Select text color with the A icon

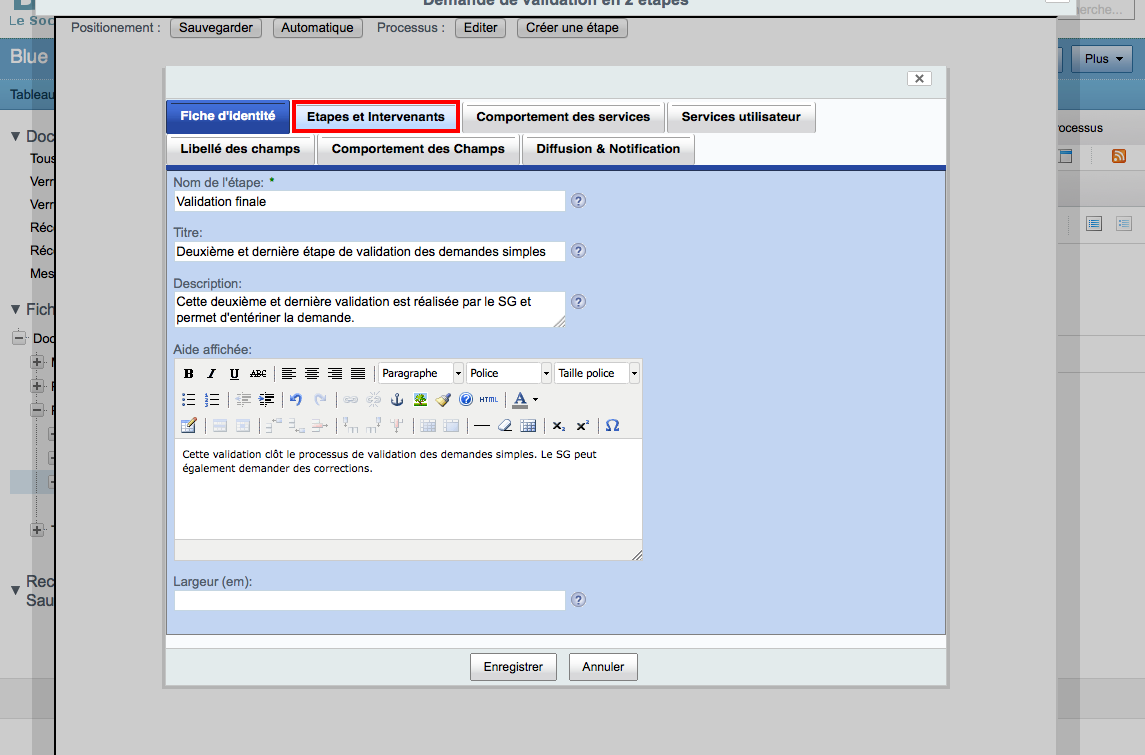(520, 399)
